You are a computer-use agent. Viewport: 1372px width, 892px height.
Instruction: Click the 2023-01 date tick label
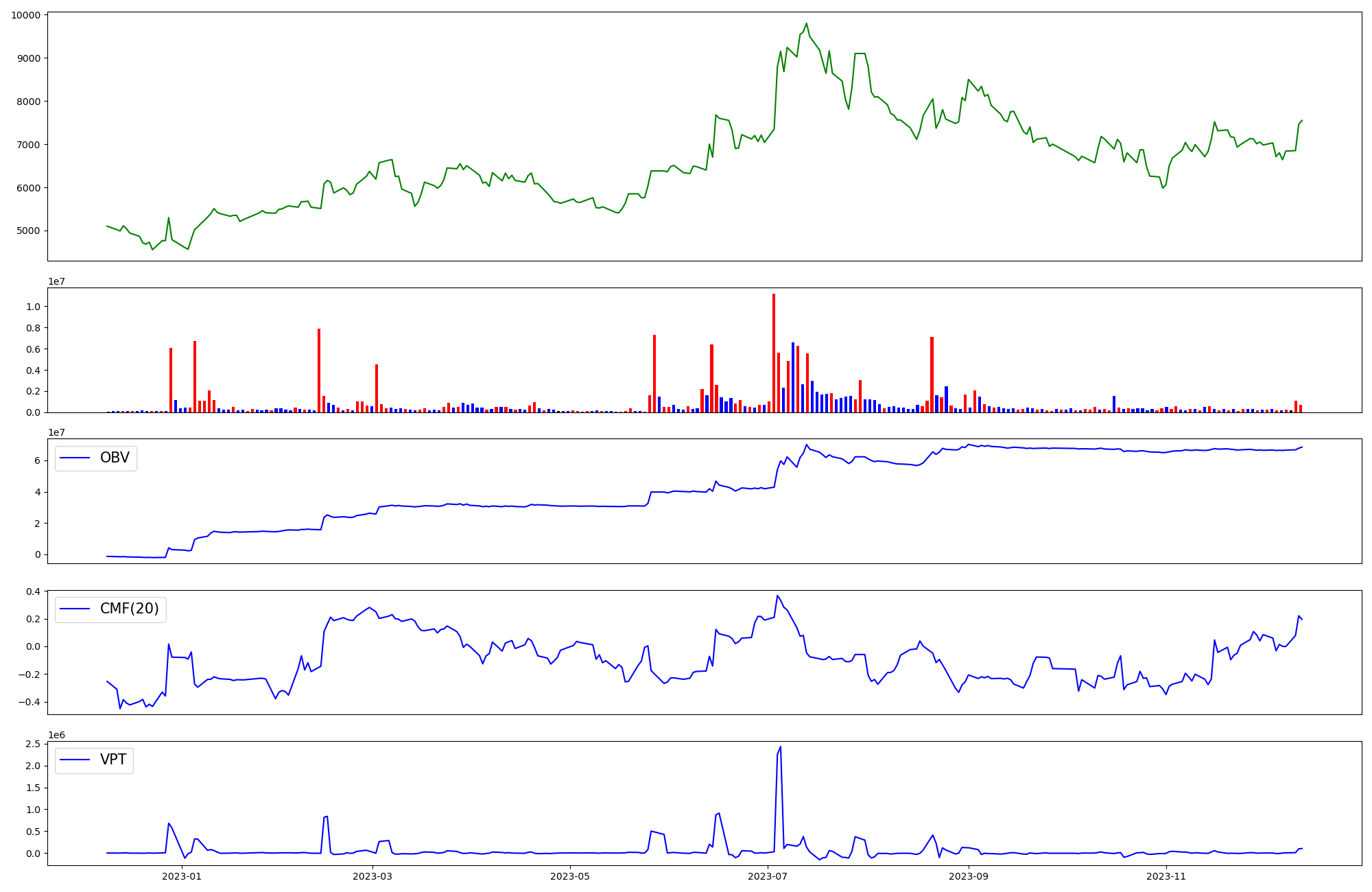[182, 876]
